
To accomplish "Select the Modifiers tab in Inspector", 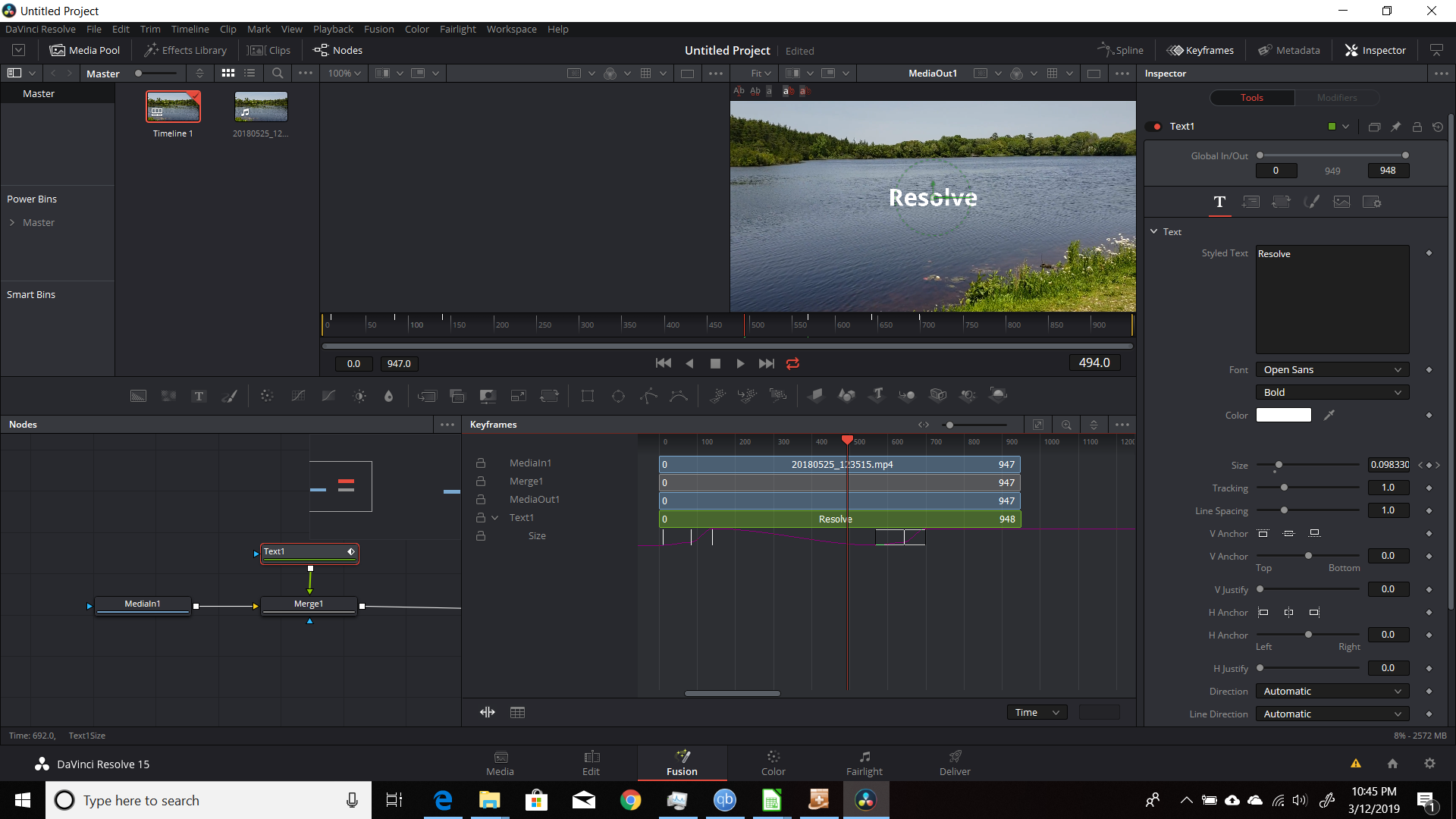I will coord(1336,98).
